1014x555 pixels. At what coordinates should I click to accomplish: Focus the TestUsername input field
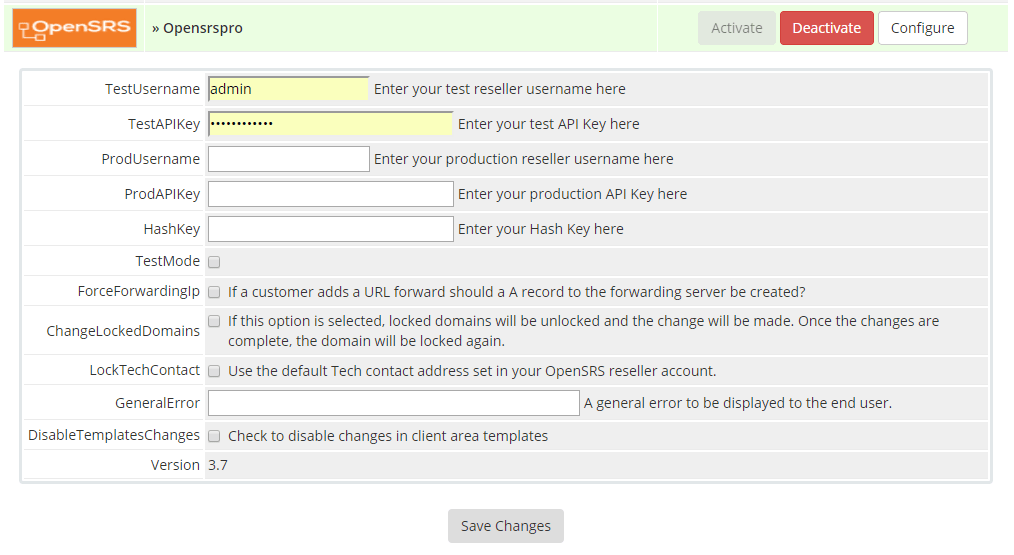coord(288,89)
